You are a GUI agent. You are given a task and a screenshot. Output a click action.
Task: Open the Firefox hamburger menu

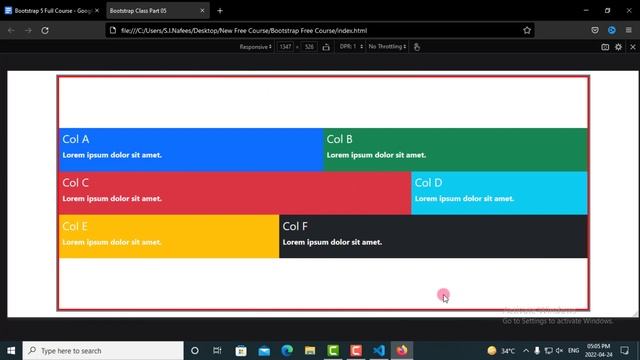point(629,30)
